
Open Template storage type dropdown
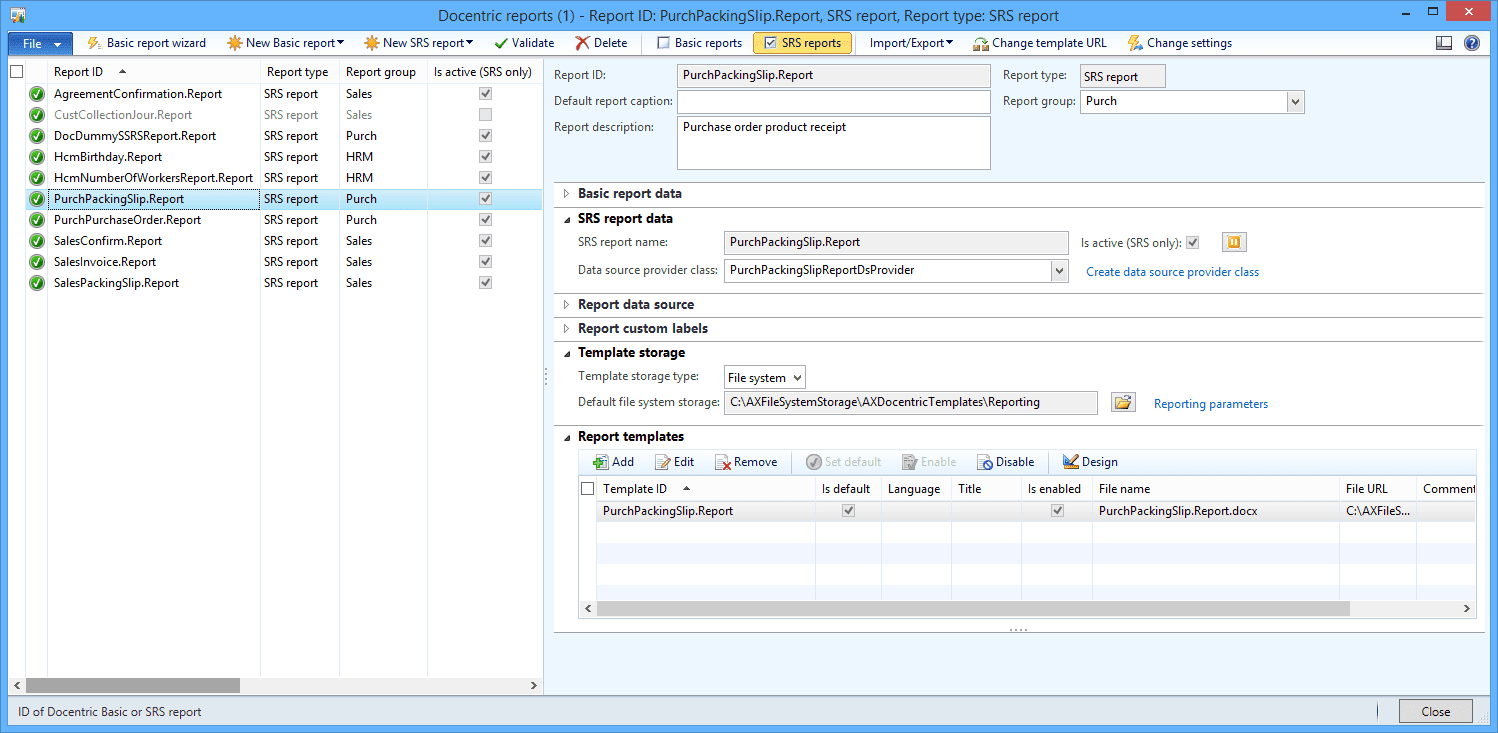(797, 378)
